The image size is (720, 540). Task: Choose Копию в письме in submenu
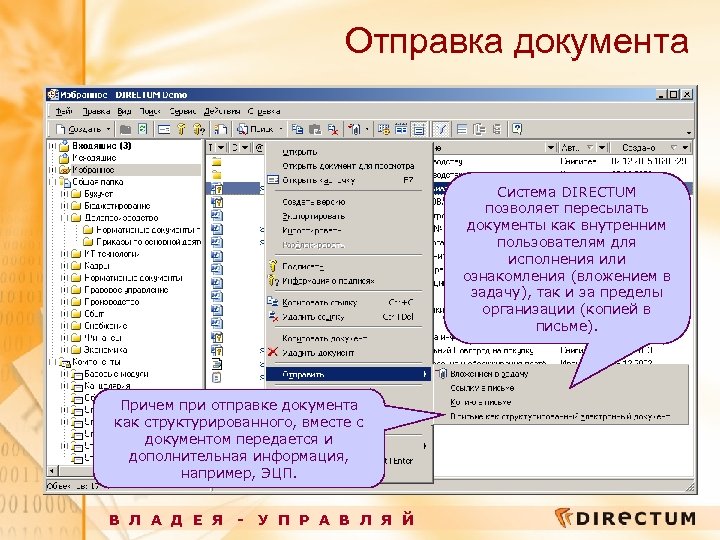pyautogui.click(x=561, y=402)
